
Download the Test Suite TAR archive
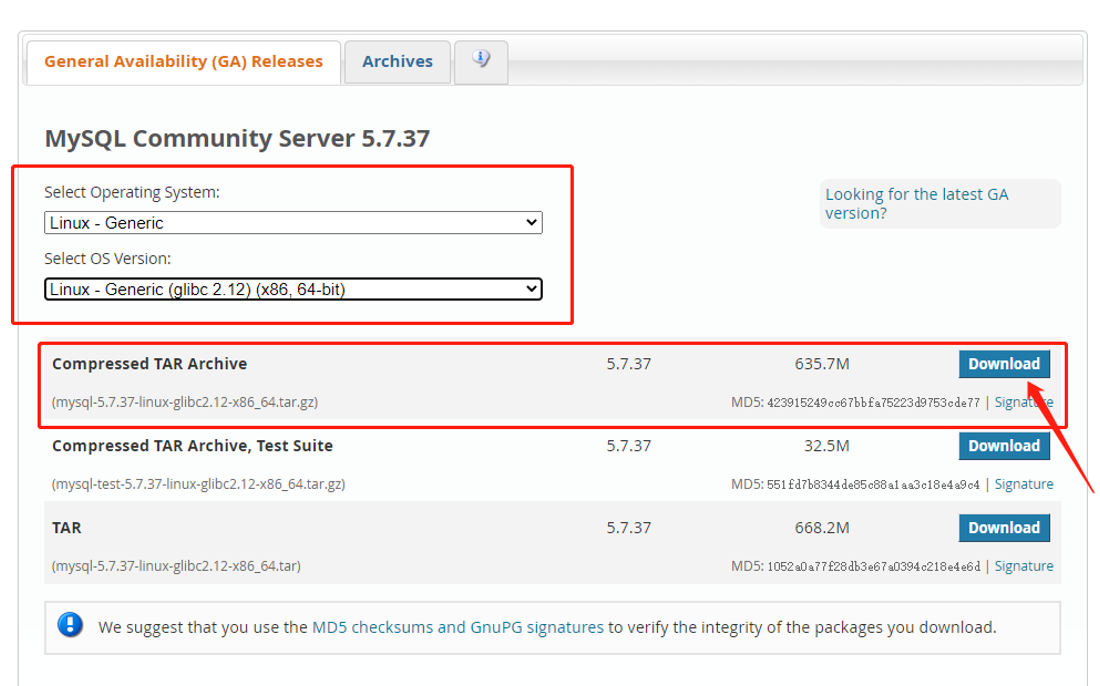point(1004,446)
